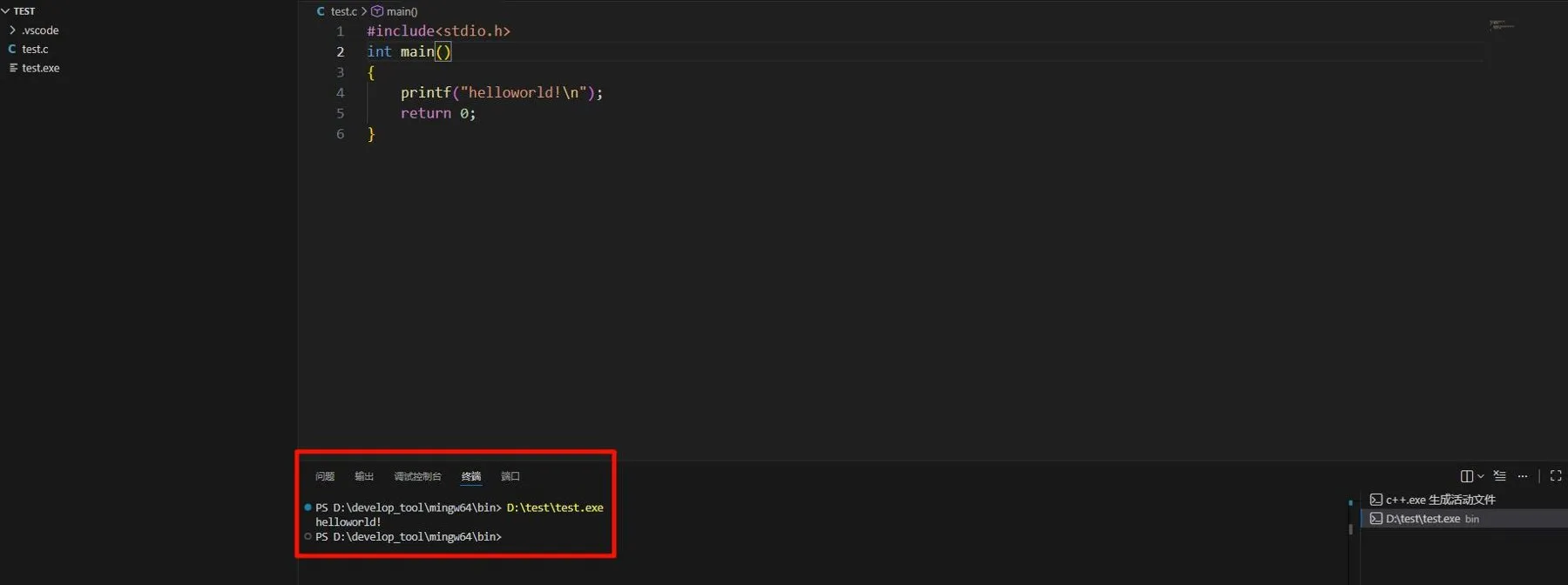
Task: Click test.c in the breadcrumb bar
Action: 344,11
